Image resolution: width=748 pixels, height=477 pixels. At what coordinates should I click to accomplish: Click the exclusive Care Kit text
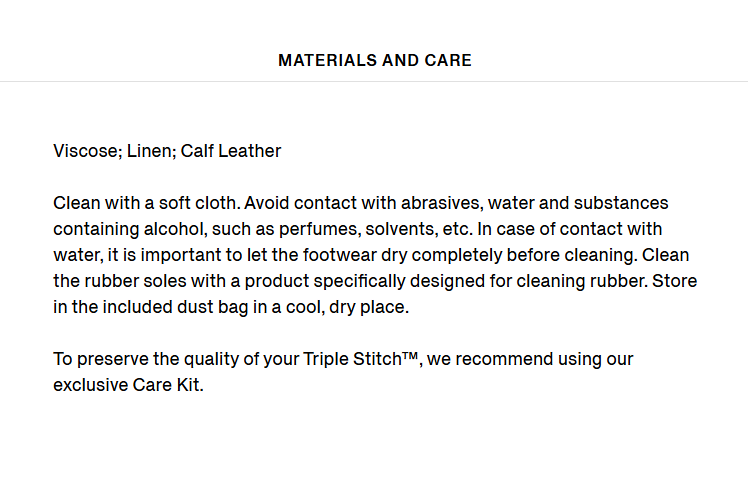coord(127,385)
